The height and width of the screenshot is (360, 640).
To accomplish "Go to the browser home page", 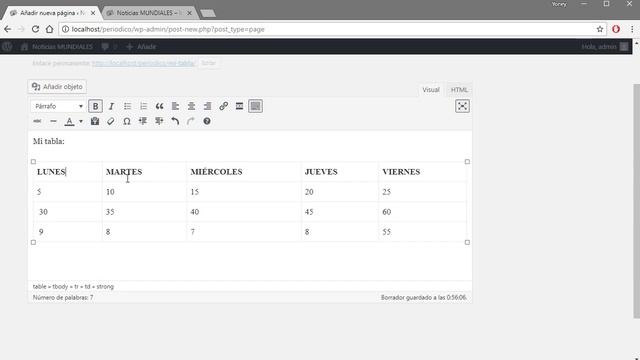I will tap(49, 29).
